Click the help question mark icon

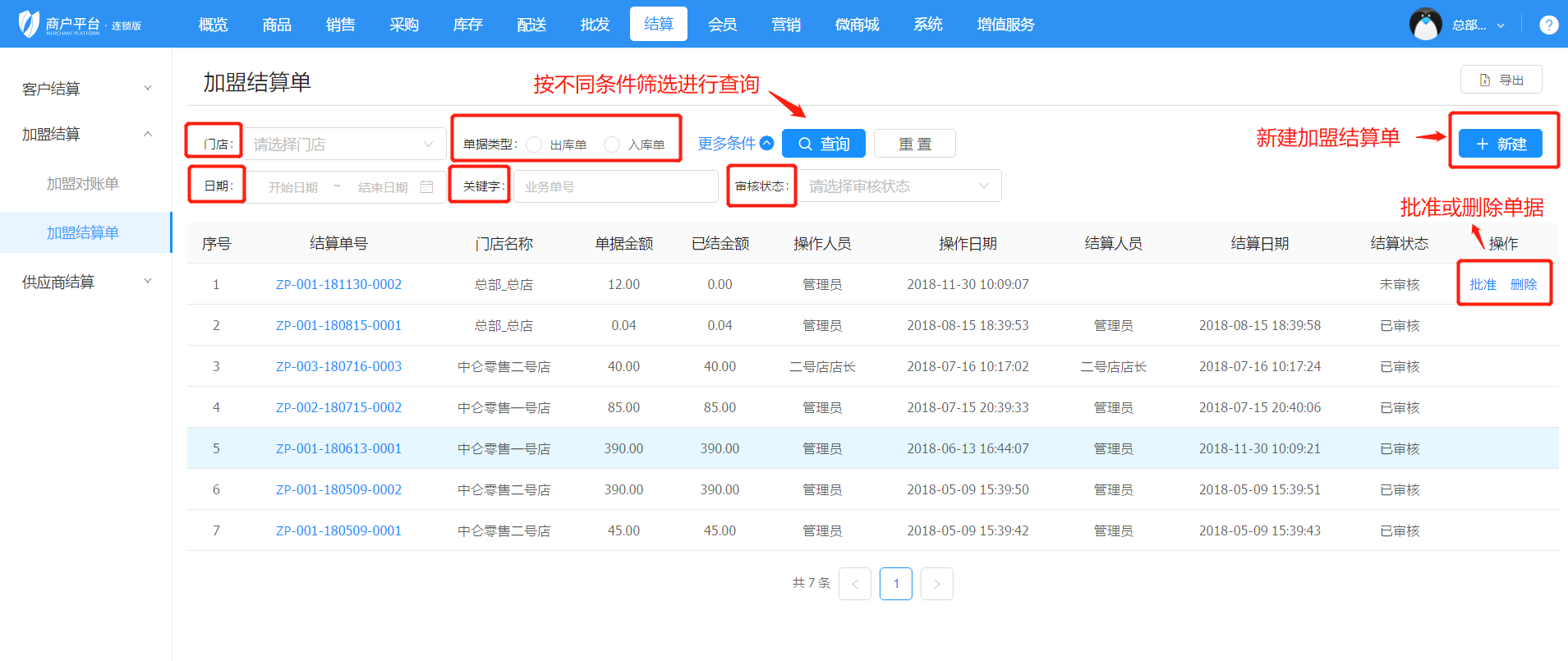1548,25
